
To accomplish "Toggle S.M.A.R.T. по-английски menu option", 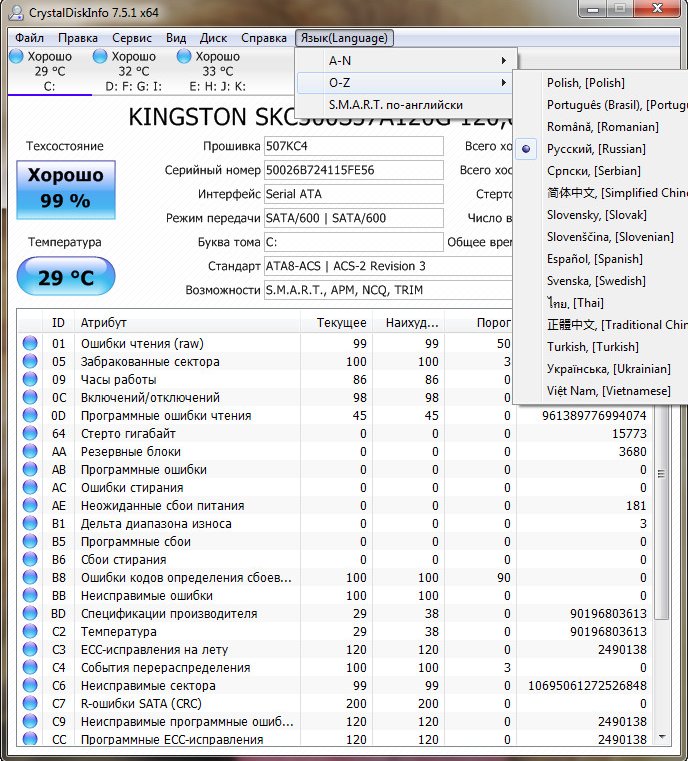I will click(x=406, y=105).
